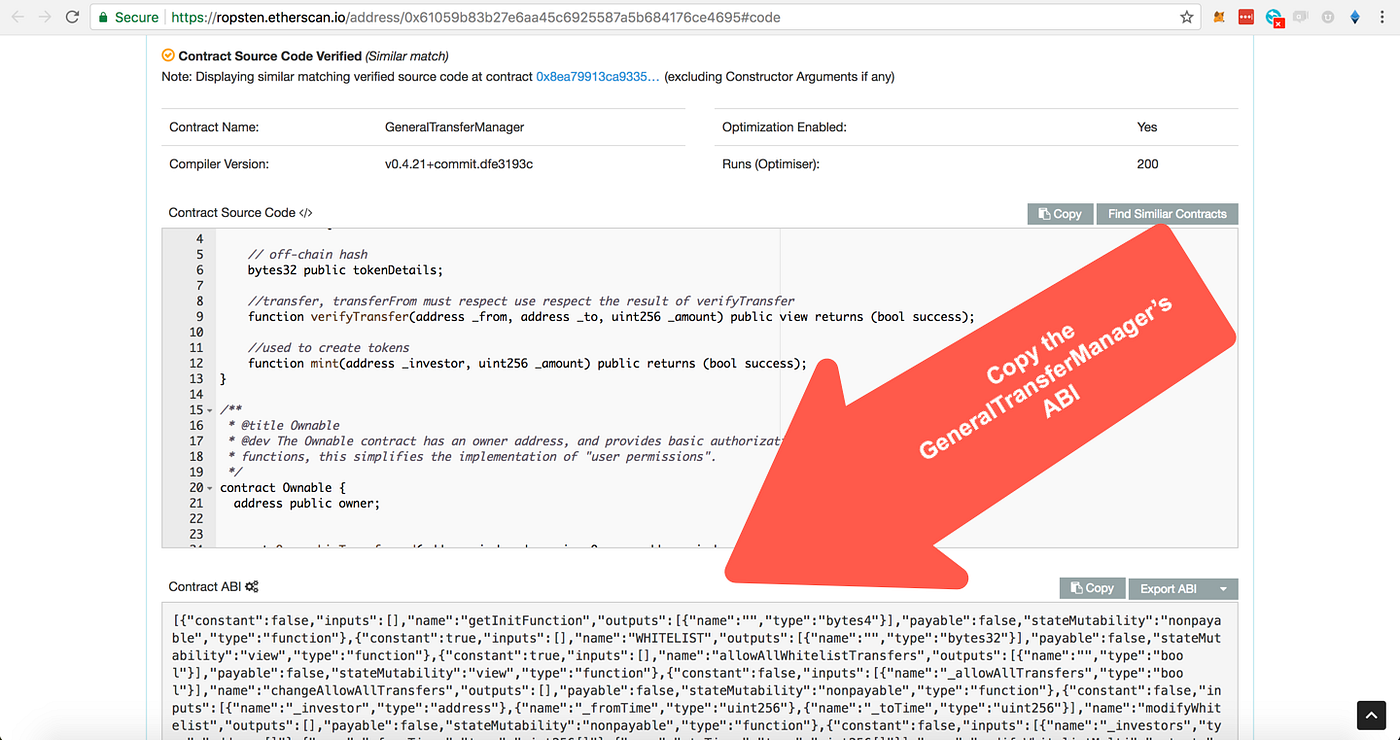Click the 'function verifyTransfer' code line

611,317
